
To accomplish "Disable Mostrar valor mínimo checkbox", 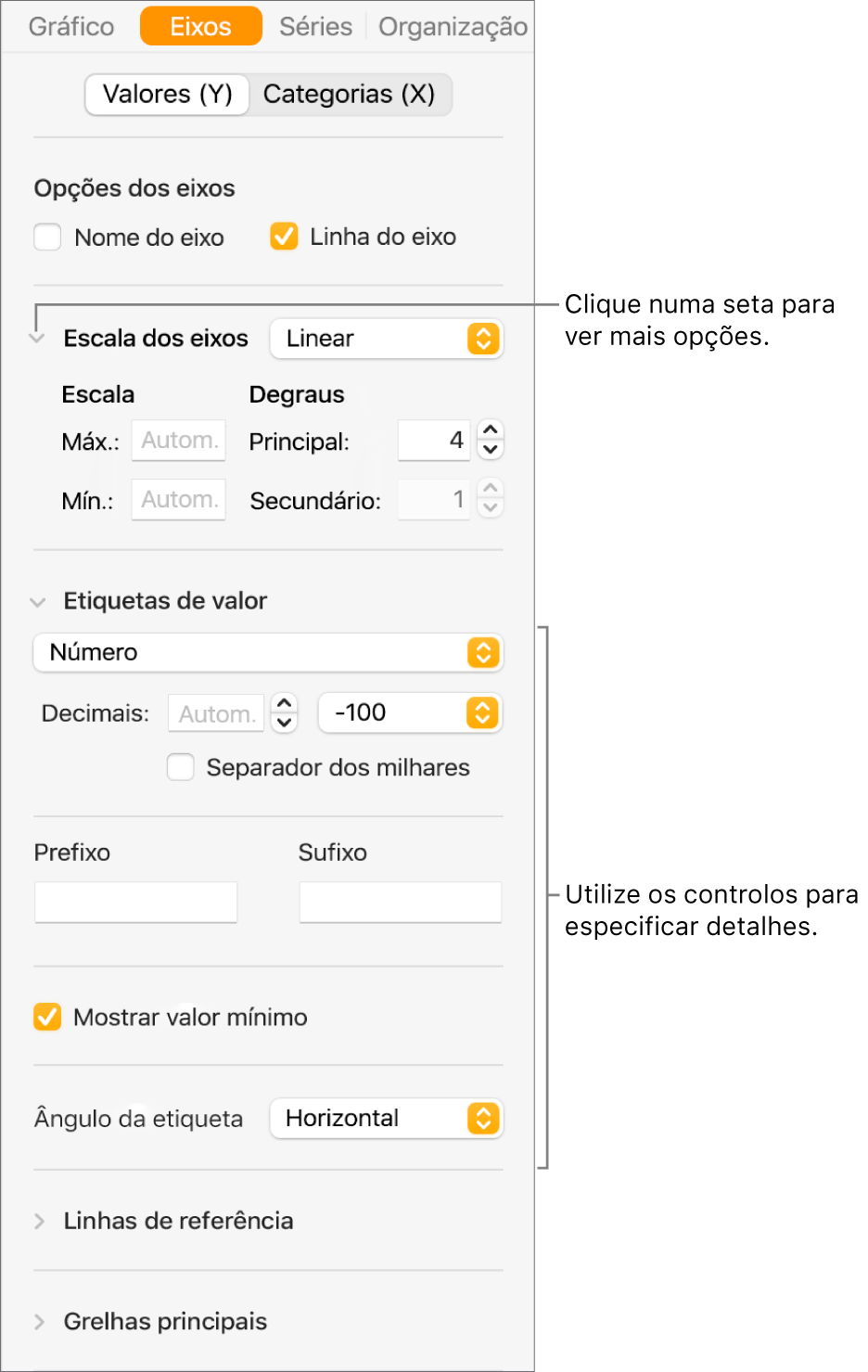I will click(x=47, y=1018).
